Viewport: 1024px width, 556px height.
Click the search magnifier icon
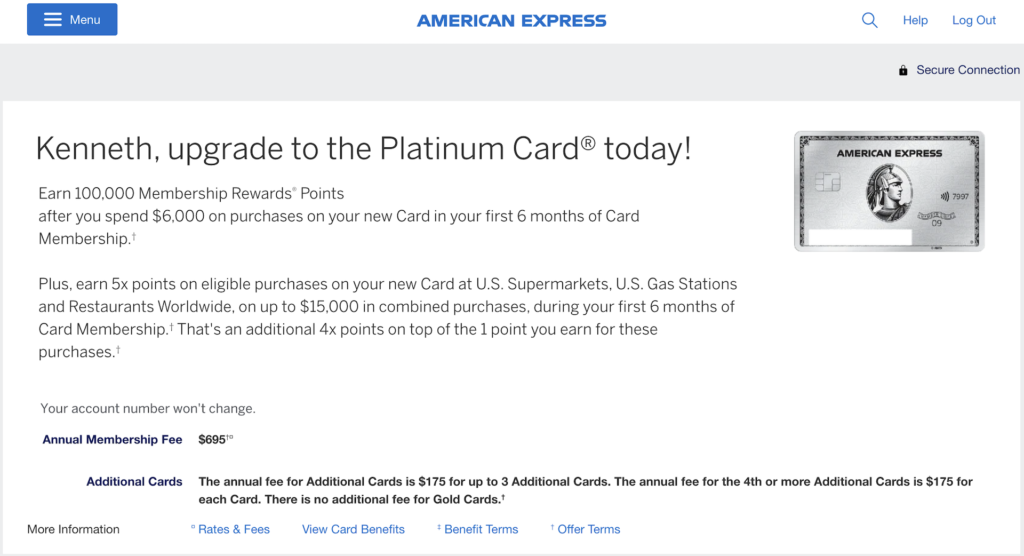tap(869, 20)
